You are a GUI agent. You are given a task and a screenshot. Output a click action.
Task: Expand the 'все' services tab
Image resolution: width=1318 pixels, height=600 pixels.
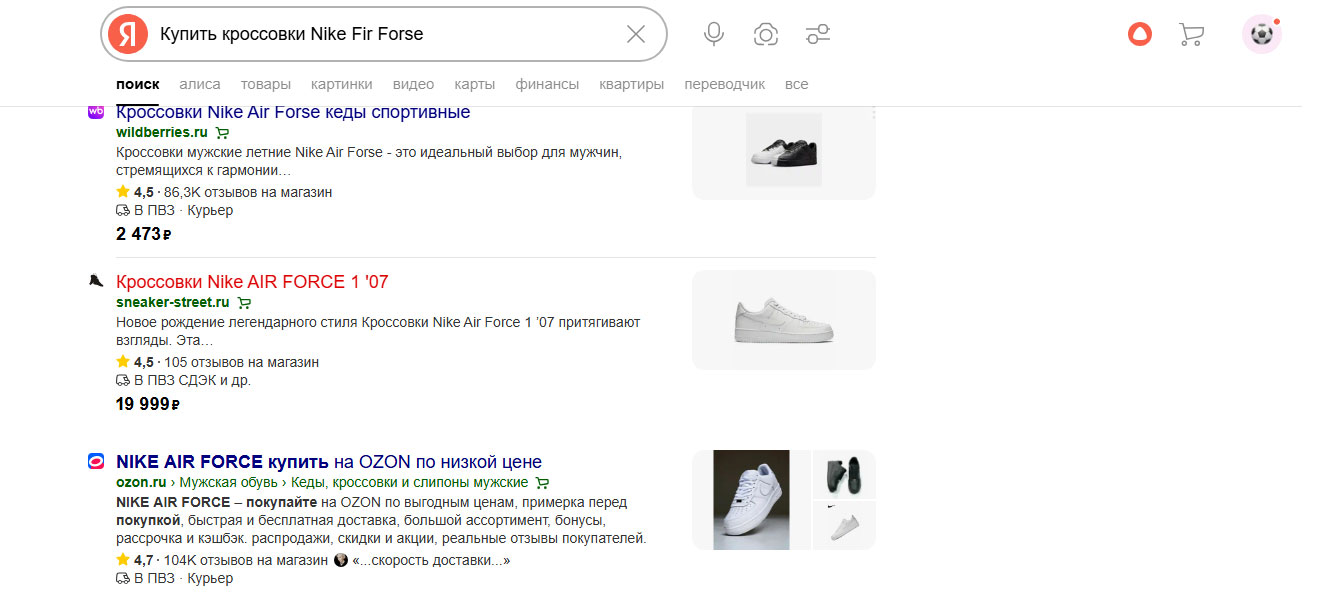[797, 84]
